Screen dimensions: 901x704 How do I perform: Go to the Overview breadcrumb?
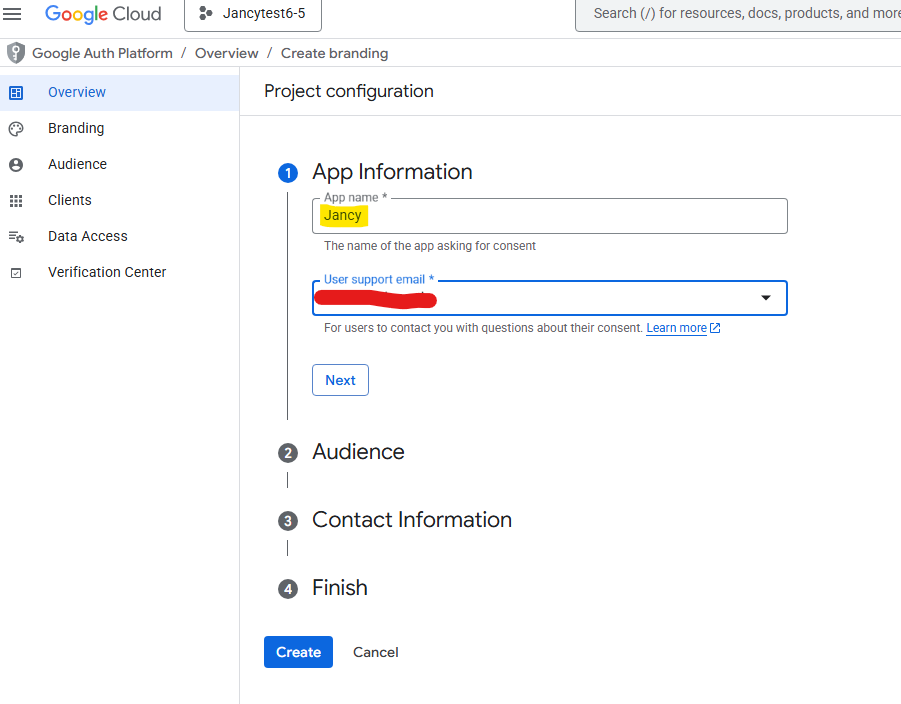click(226, 53)
